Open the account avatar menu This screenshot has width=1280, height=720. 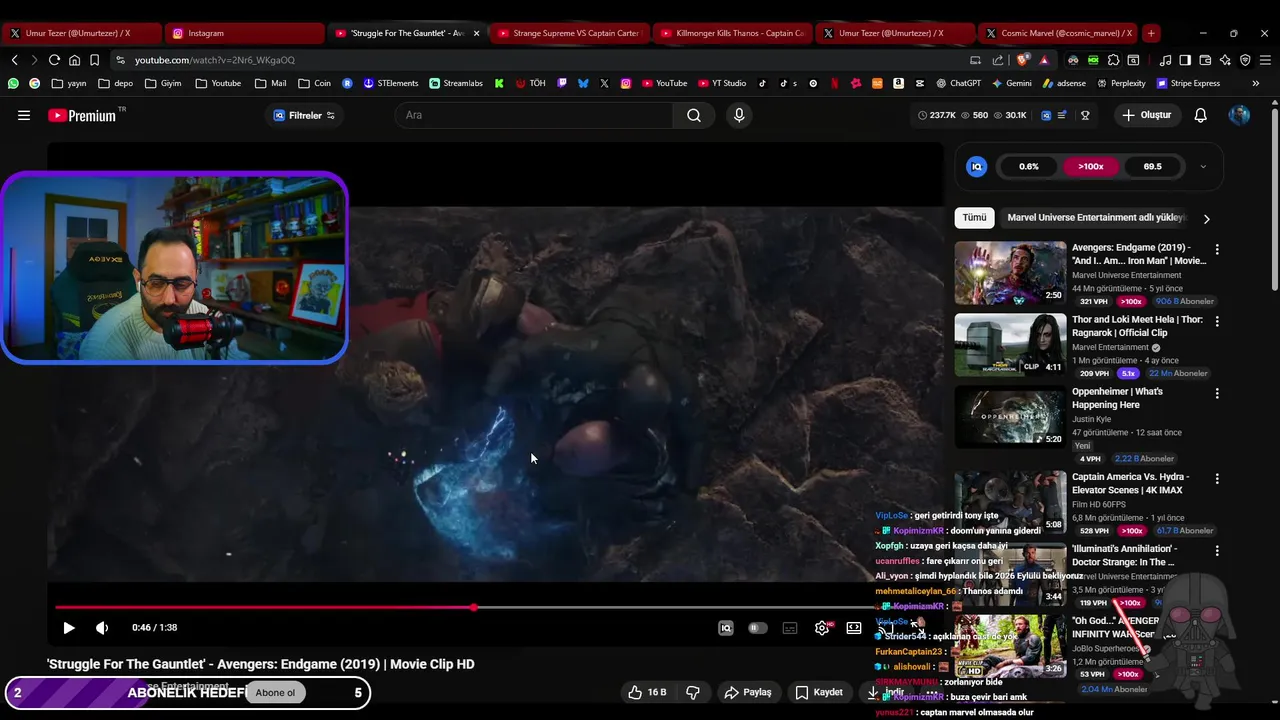tap(1239, 115)
